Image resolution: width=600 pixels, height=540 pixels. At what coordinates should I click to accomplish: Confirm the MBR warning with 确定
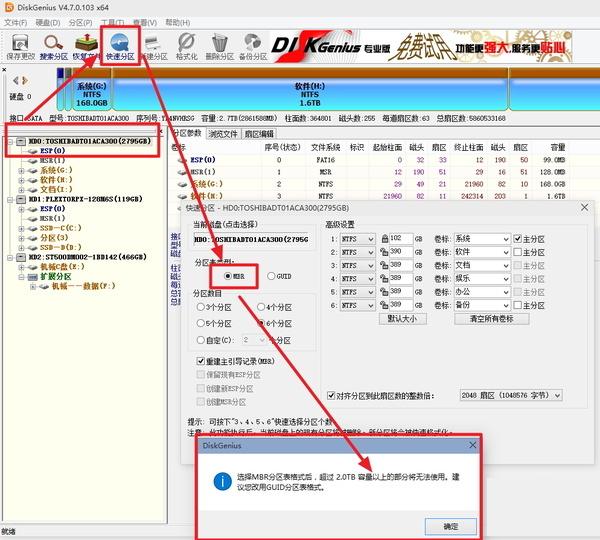451,527
